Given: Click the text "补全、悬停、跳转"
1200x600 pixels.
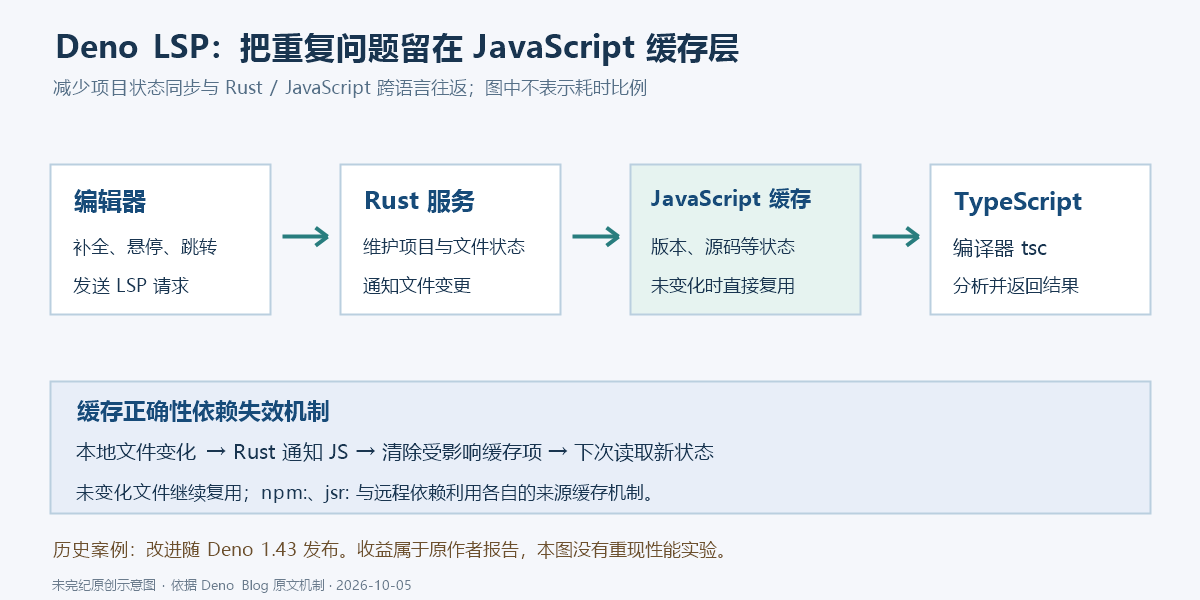Looking at the screenshot, I should pyautogui.click(x=145, y=247).
